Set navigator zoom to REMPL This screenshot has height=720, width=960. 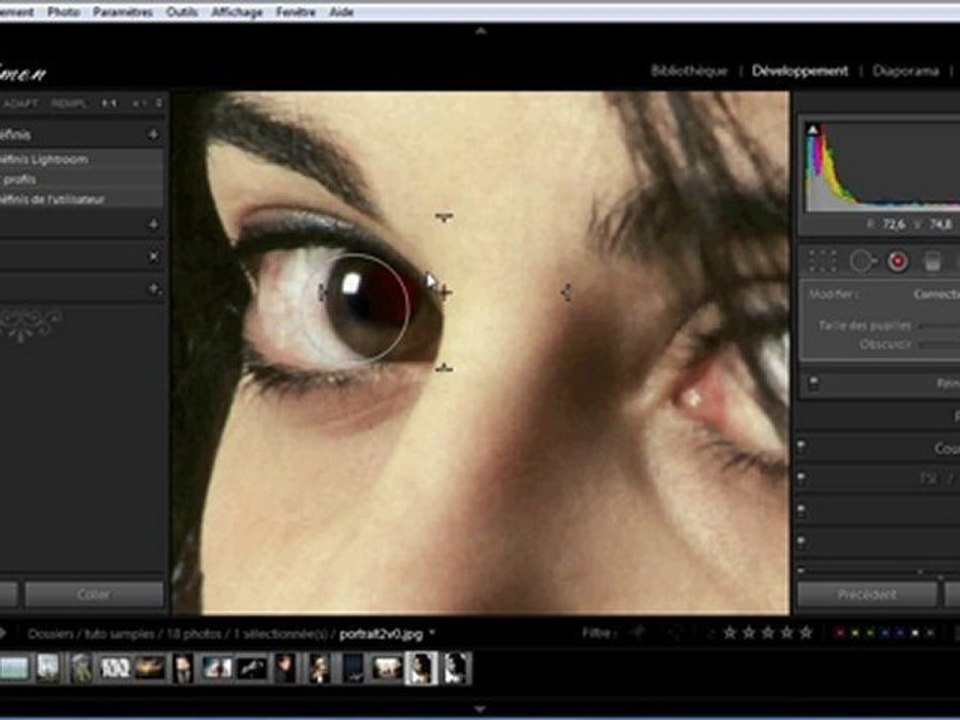coord(70,103)
